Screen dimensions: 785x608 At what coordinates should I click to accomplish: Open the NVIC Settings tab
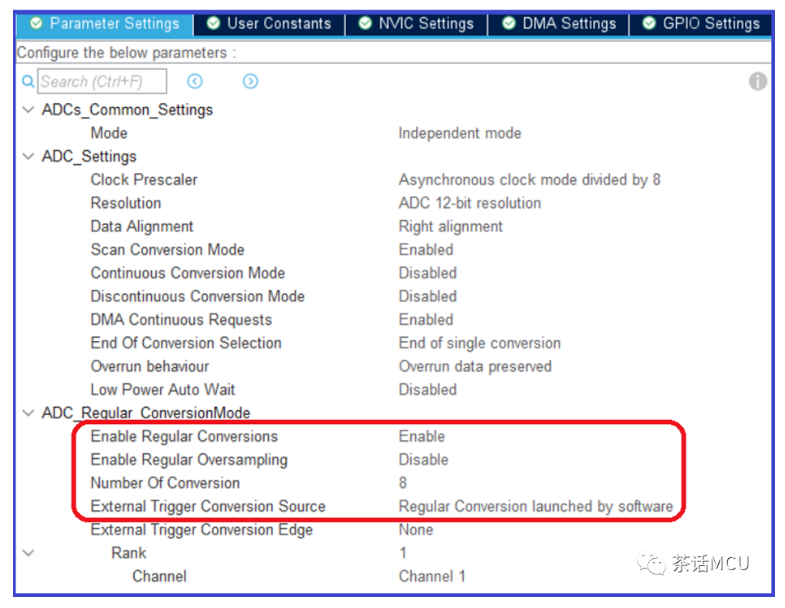click(x=416, y=24)
